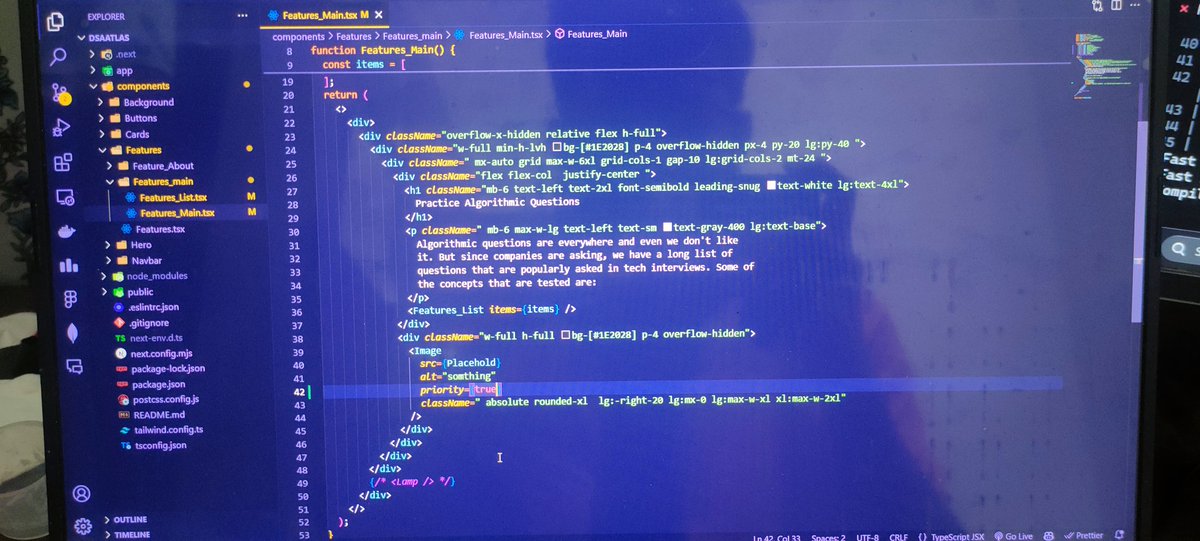1200x541 pixels.
Task: Open the Accounts menu icon
Action: pyautogui.click(x=82, y=494)
